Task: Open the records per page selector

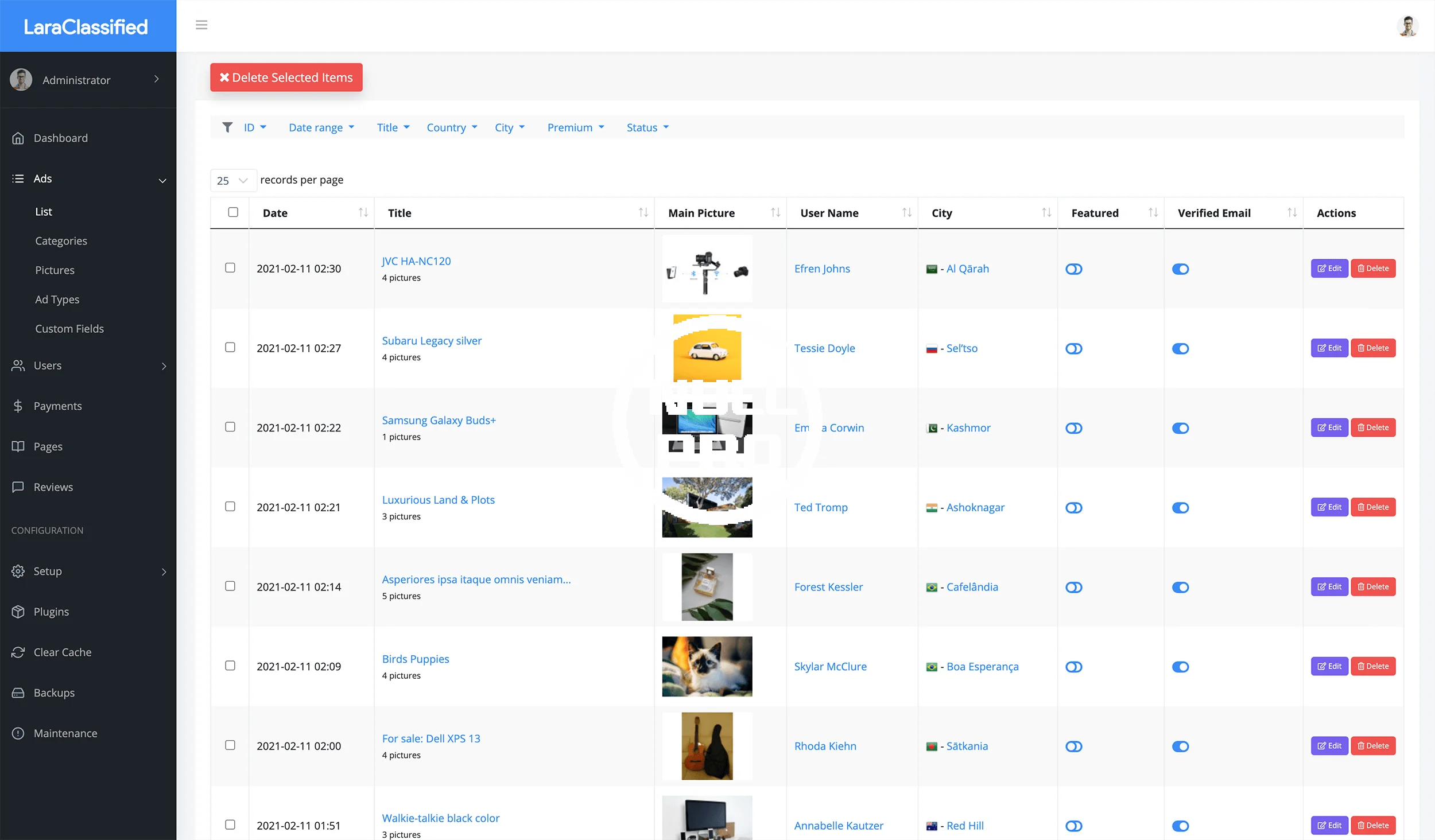Action: pyautogui.click(x=232, y=180)
